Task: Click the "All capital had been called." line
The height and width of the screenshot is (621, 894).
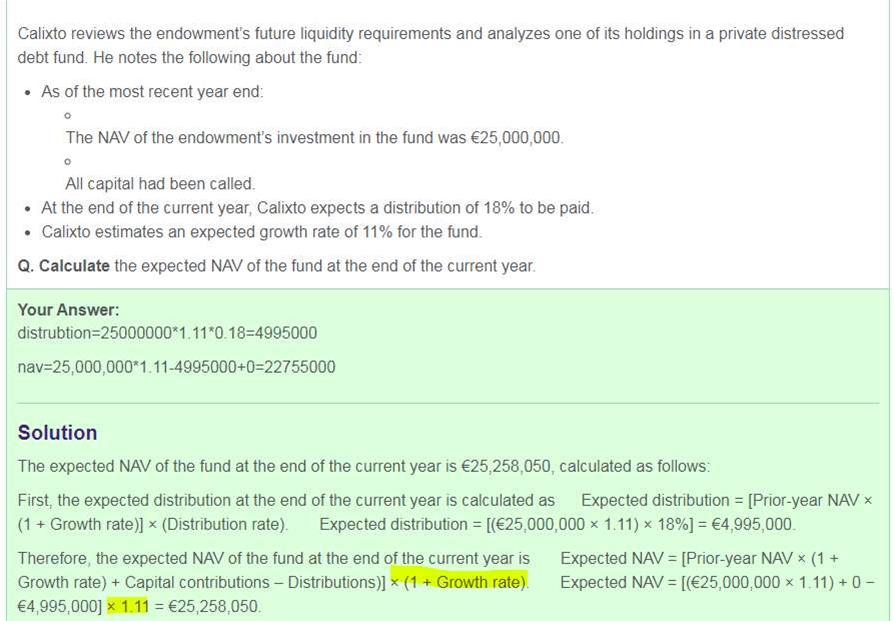Action: (160, 184)
